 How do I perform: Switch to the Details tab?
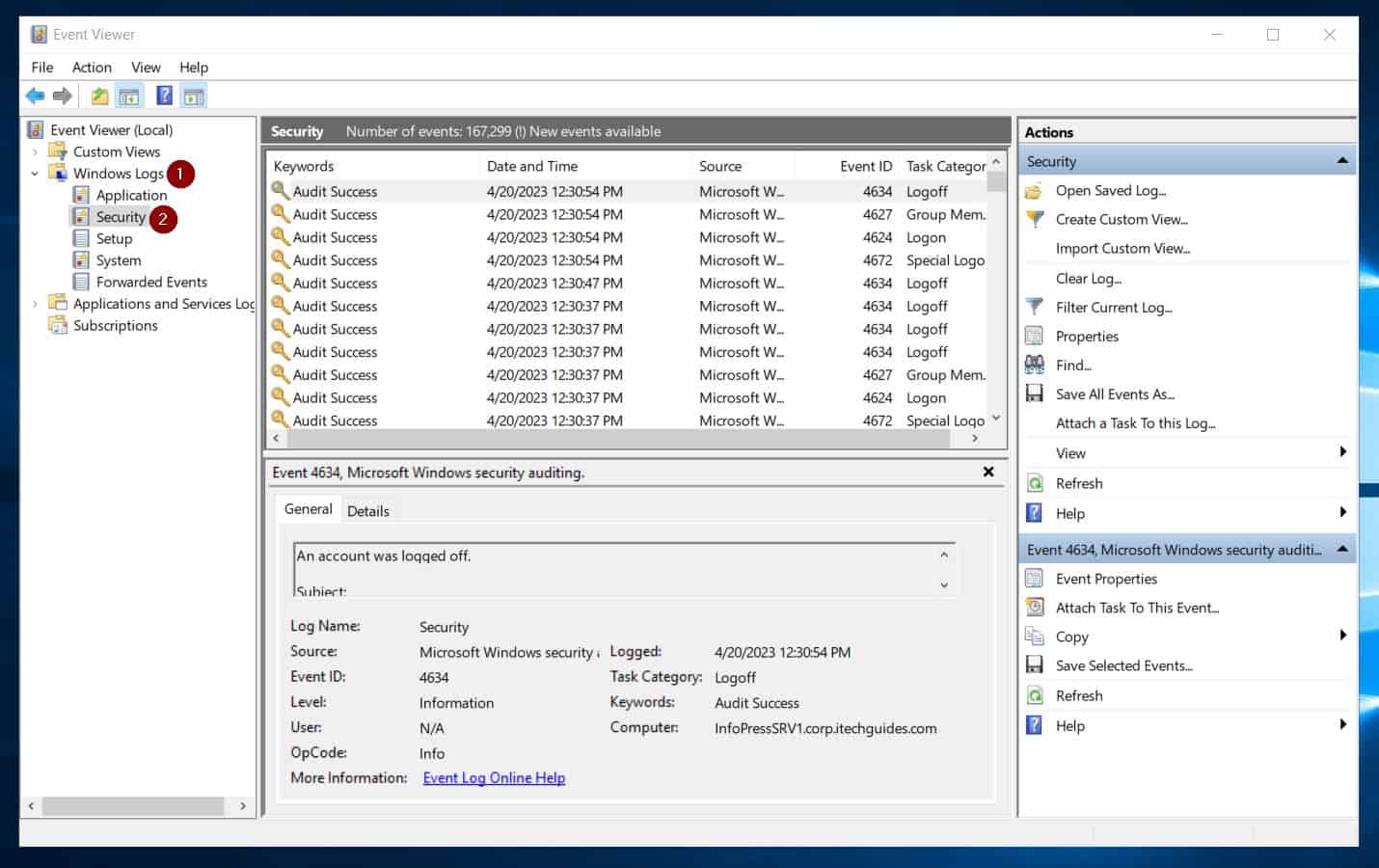pyautogui.click(x=368, y=509)
